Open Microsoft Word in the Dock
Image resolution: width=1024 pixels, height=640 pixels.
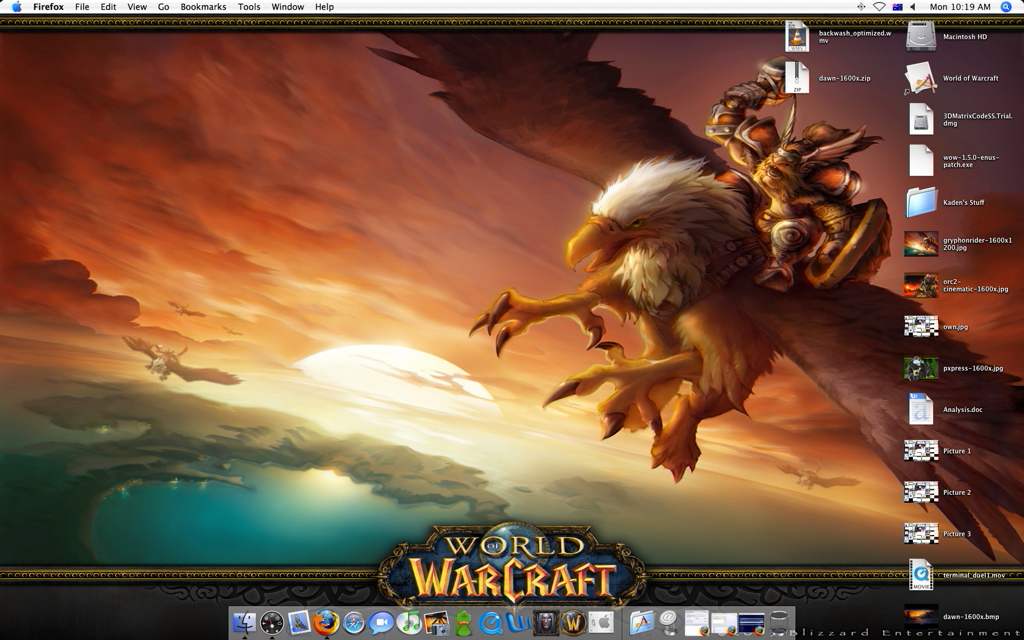coord(518,622)
